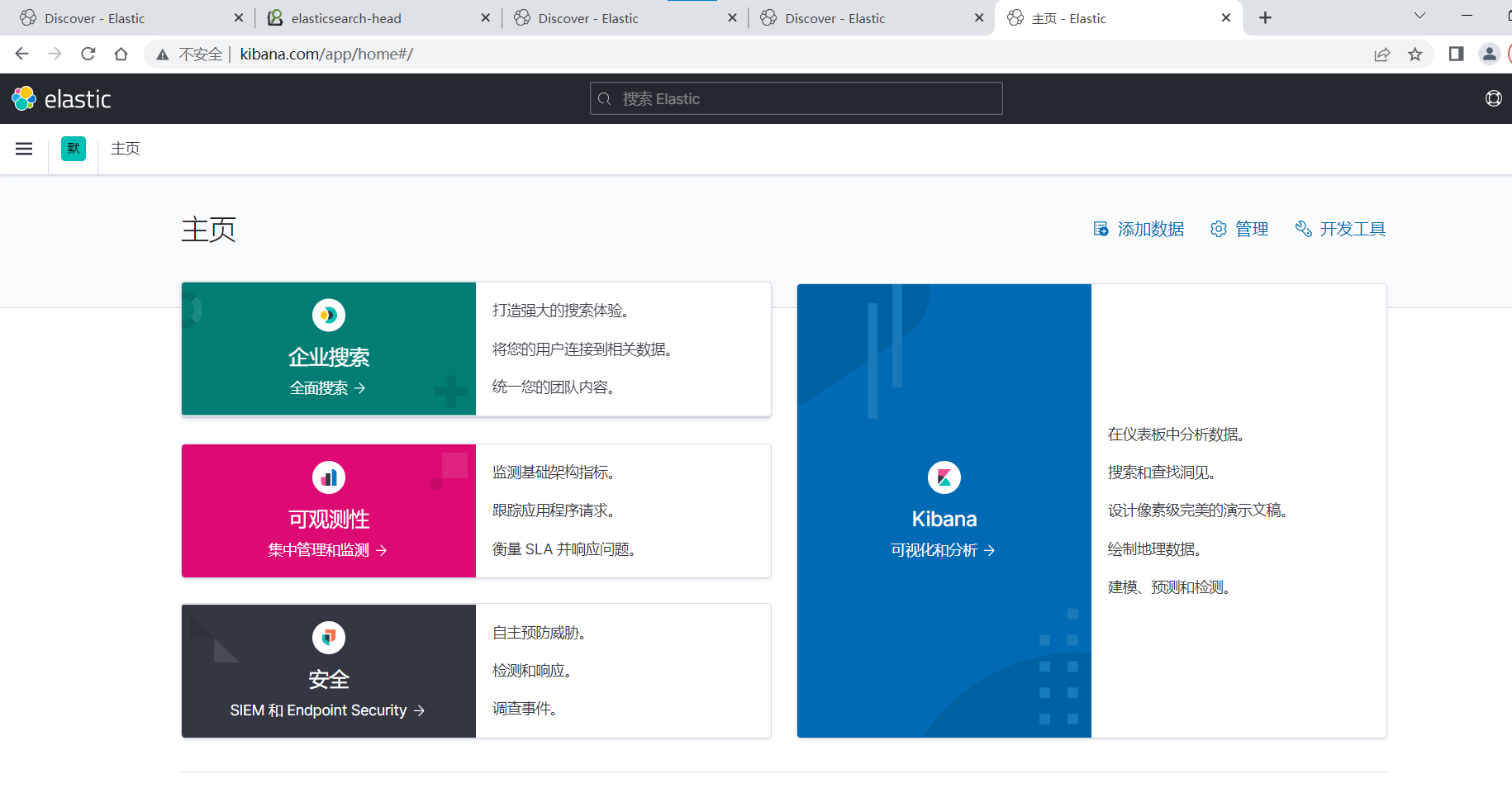Open a new browser tab
1512x793 pixels.
point(1265,18)
